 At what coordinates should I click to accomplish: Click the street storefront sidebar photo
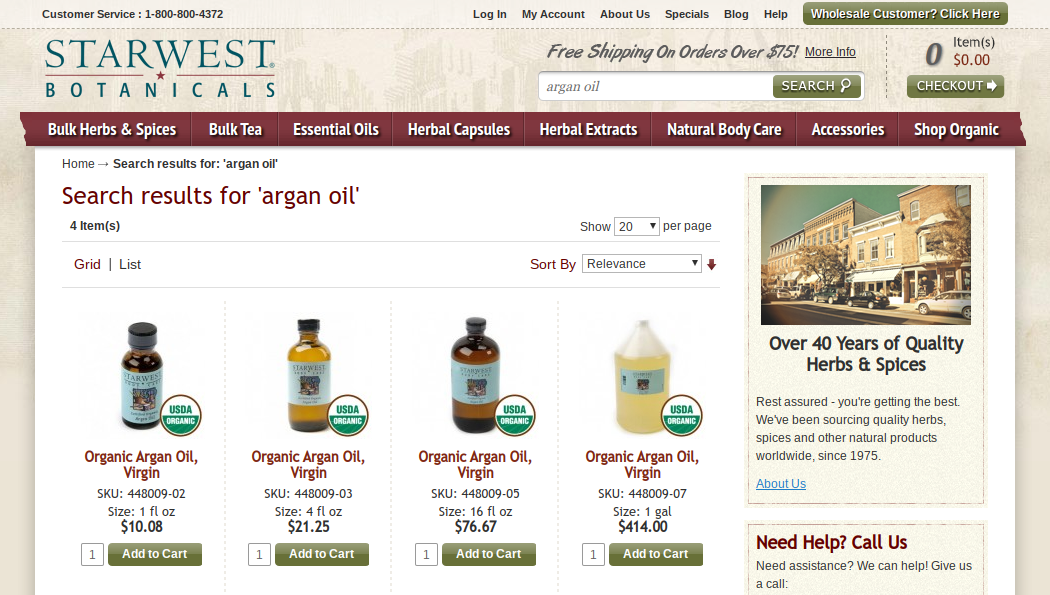pyautogui.click(x=866, y=255)
